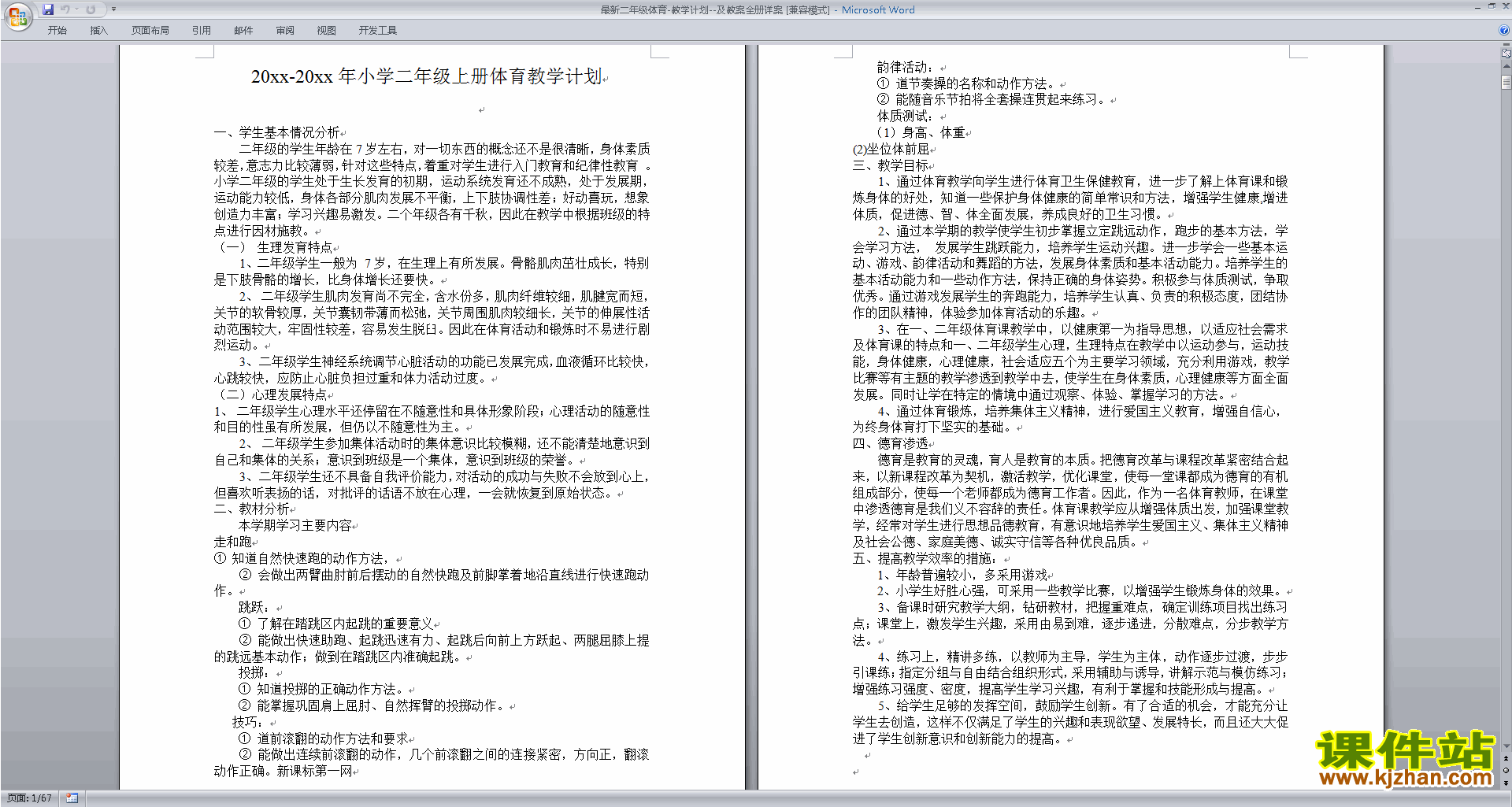
Task: Click the line 走和跑
Action: pos(232,542)
